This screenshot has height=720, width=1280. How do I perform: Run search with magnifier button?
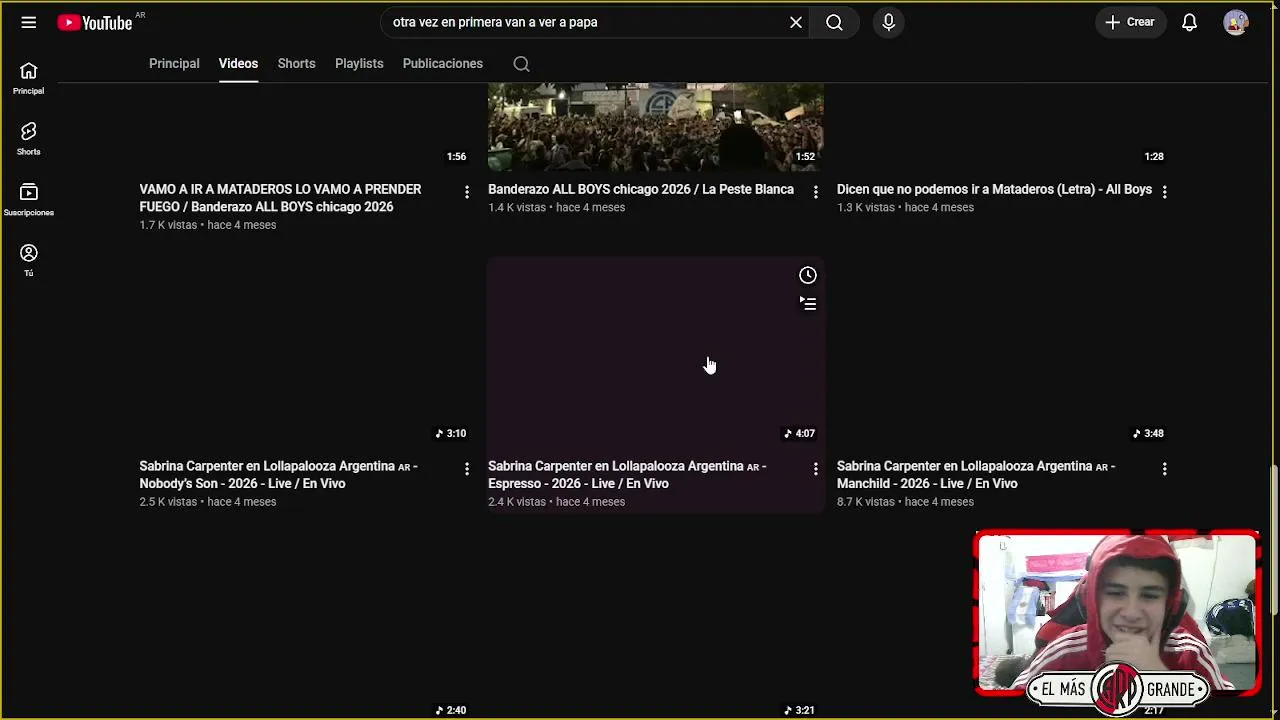(834, 22)
